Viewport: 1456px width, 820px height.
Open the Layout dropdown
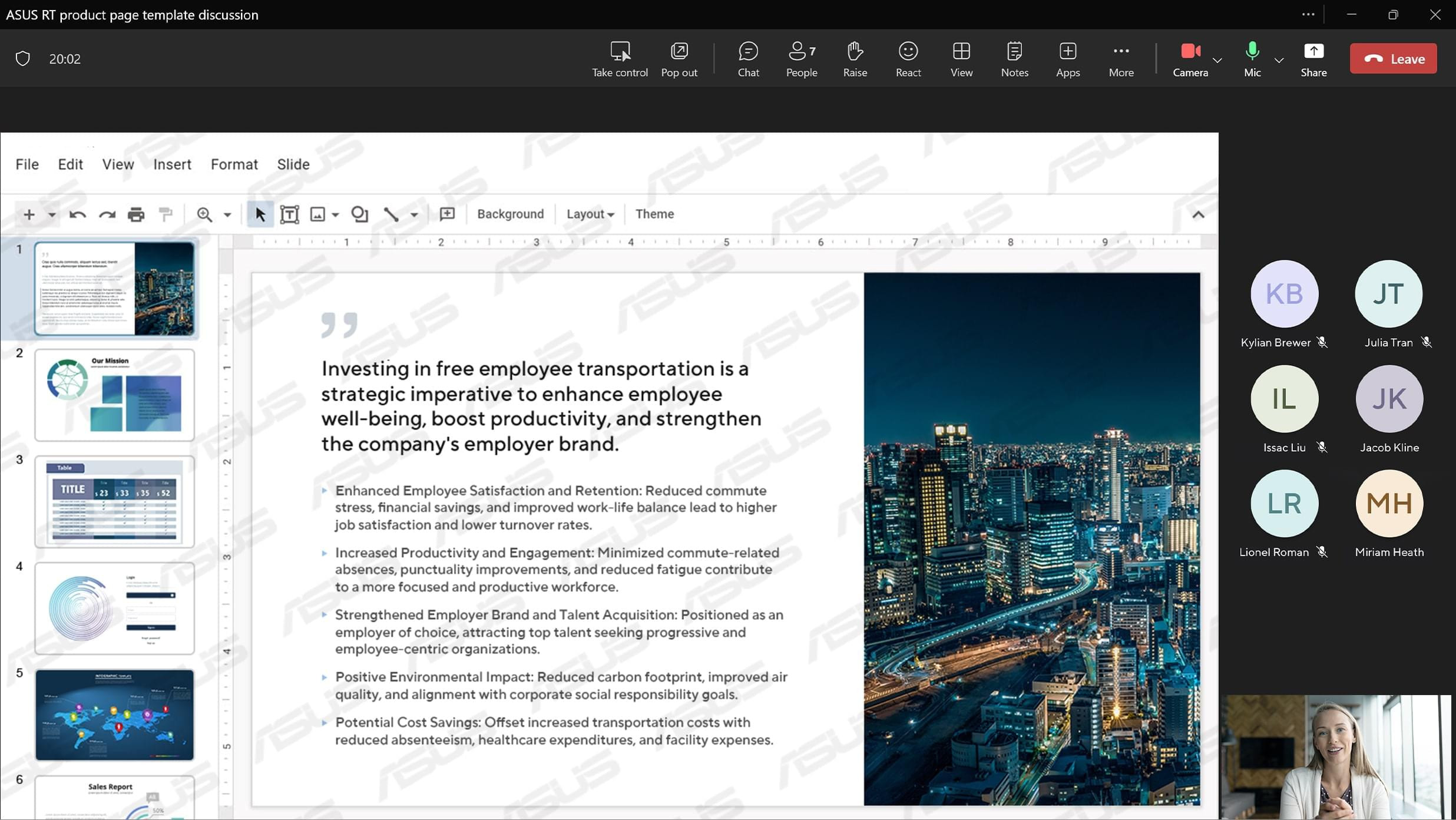(x=590, y=214)
